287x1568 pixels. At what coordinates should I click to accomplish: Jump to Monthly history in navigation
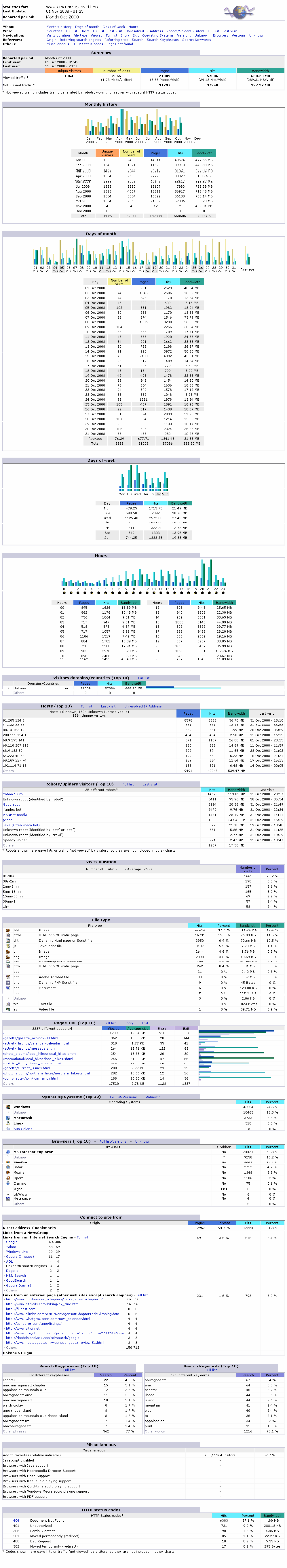pyautogui.click(x=59, y=27)
